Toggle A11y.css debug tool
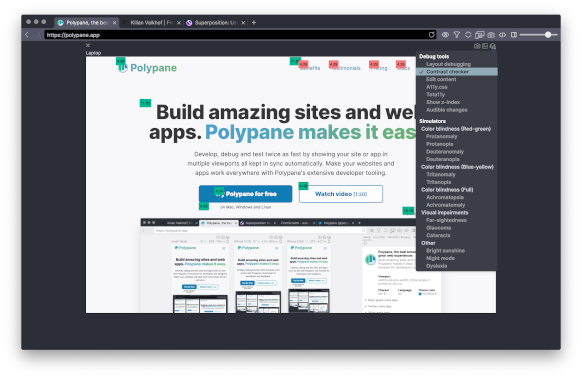The width and height of the screenshot is (582, 378). coord(436,87)
